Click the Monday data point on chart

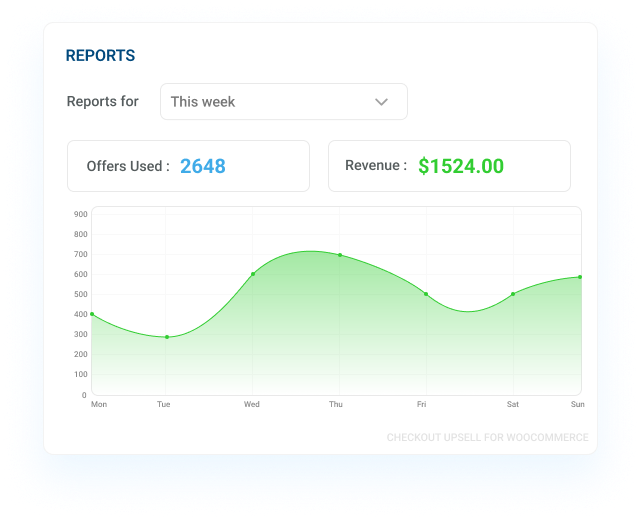(92, 314)
